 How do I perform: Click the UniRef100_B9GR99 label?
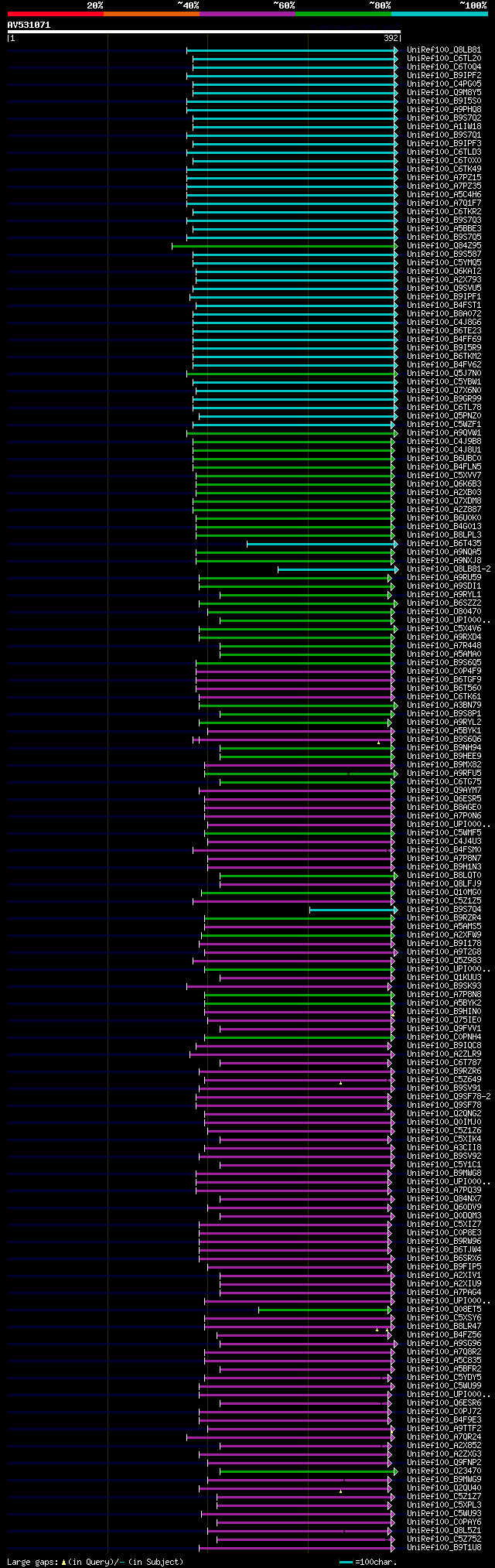[x=444, y=399]
